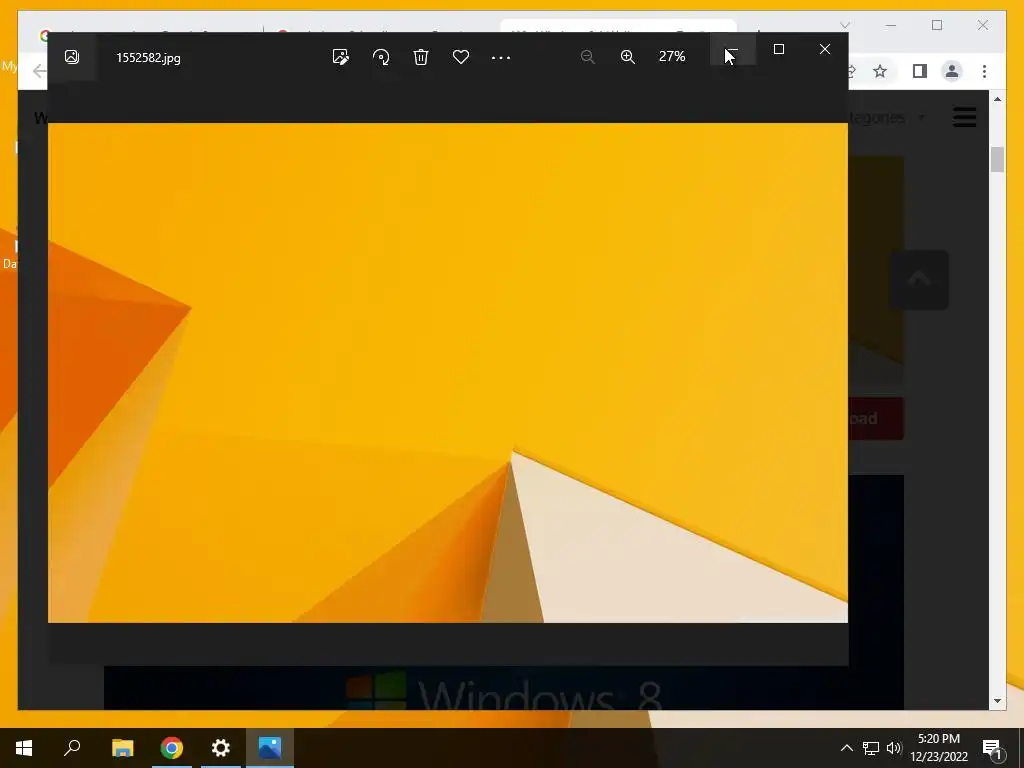Open volume speaker tray icon
1024x768 pixels.
894,748
